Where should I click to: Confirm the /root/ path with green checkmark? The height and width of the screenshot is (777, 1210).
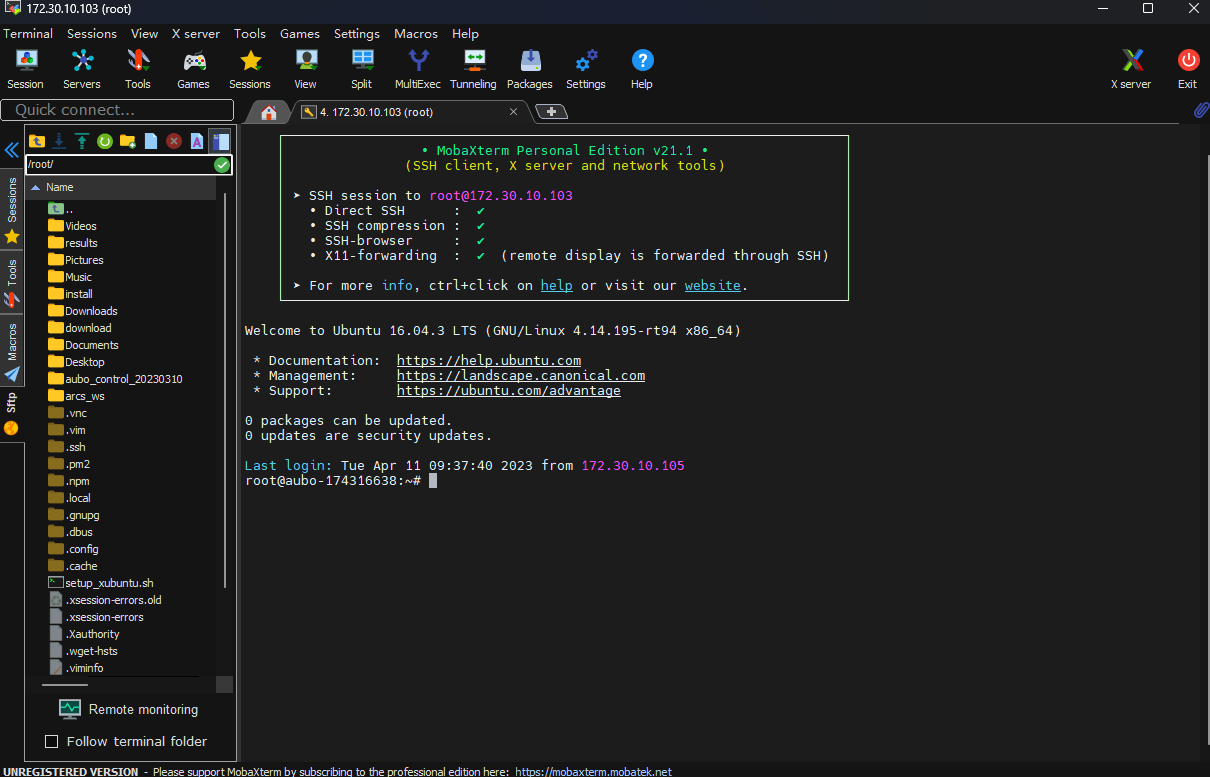(x=222, y=164)
